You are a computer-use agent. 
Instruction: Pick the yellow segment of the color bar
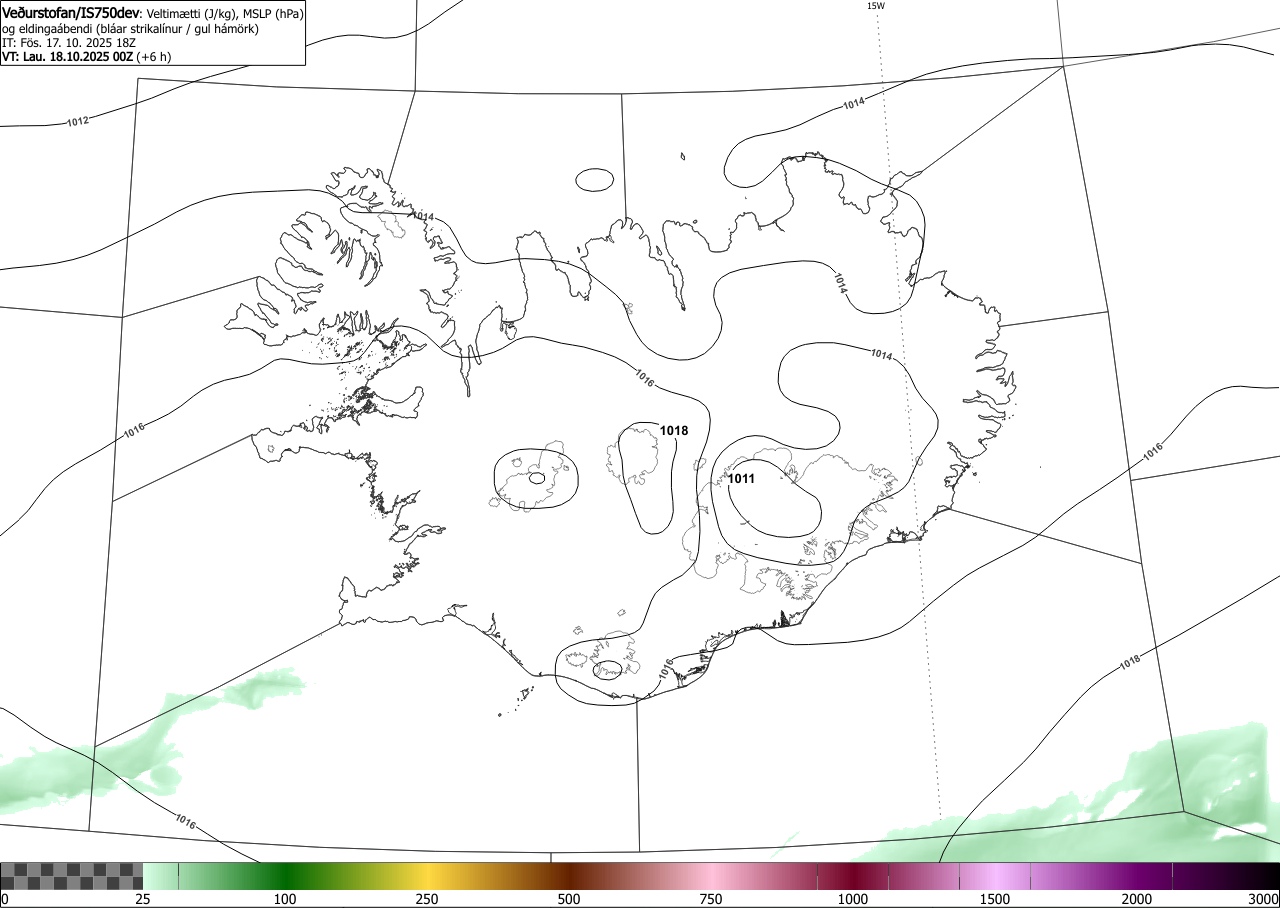click(427, 876)
